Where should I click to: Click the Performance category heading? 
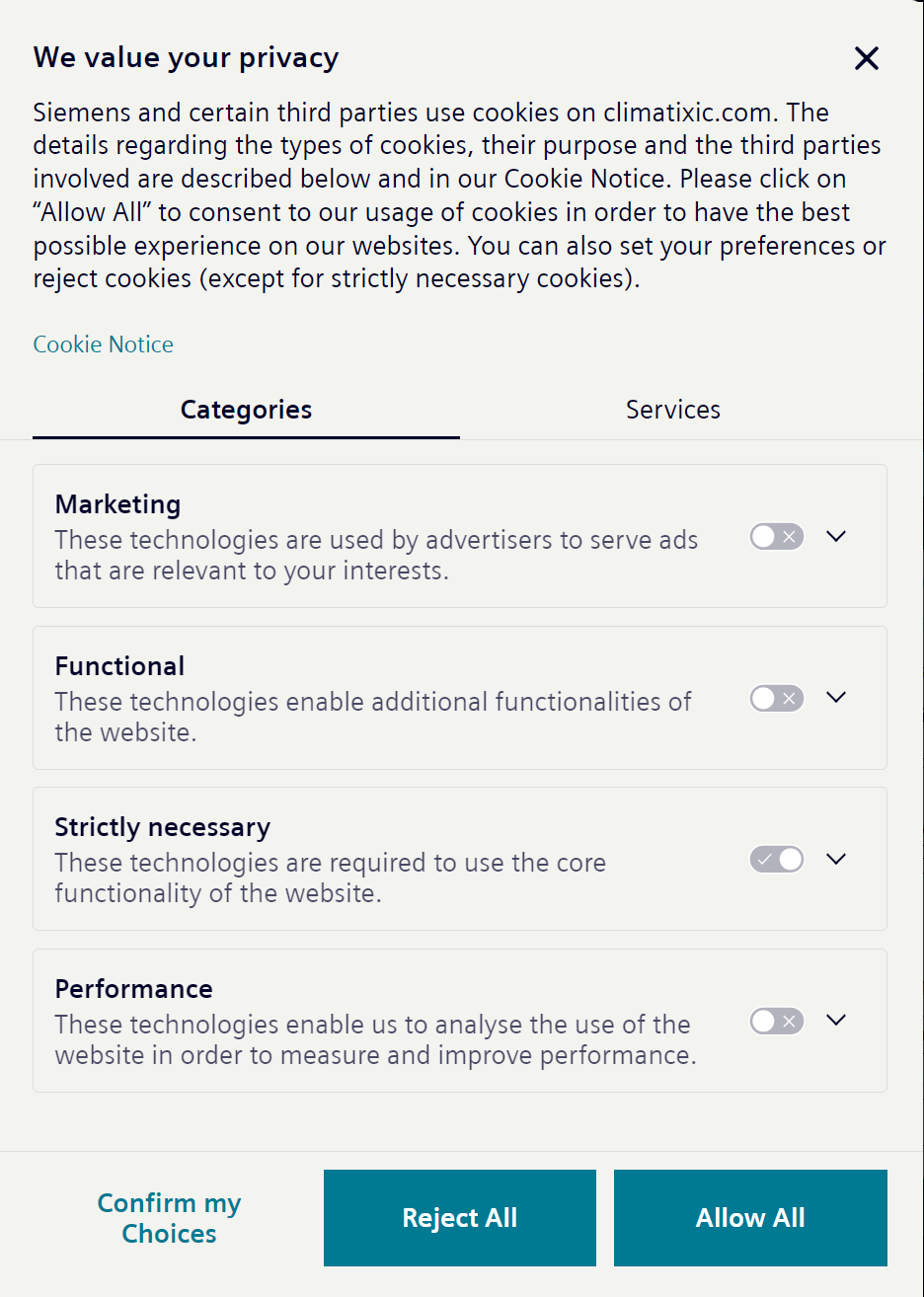(x=134, y=989)
